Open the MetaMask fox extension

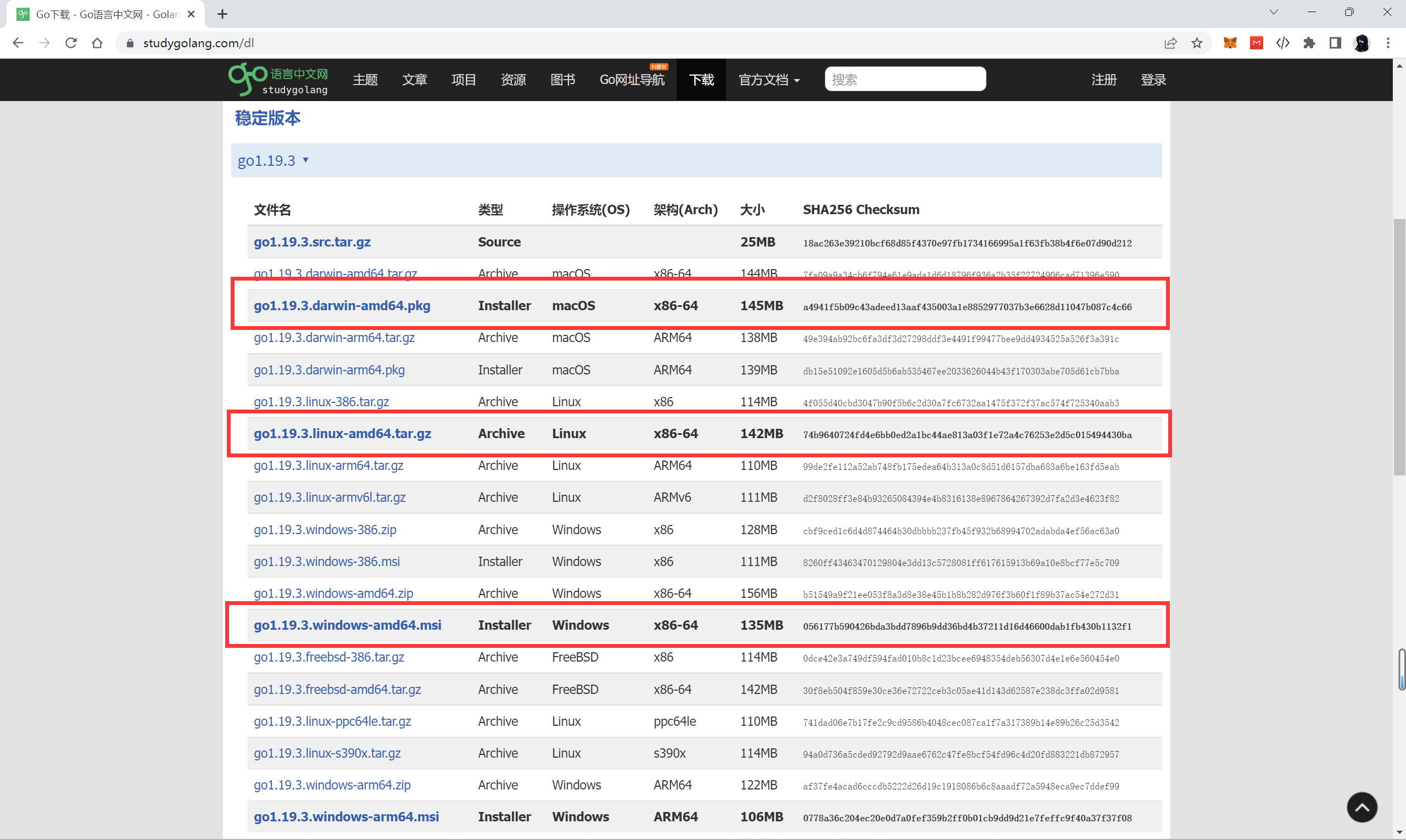point(1230,43)
